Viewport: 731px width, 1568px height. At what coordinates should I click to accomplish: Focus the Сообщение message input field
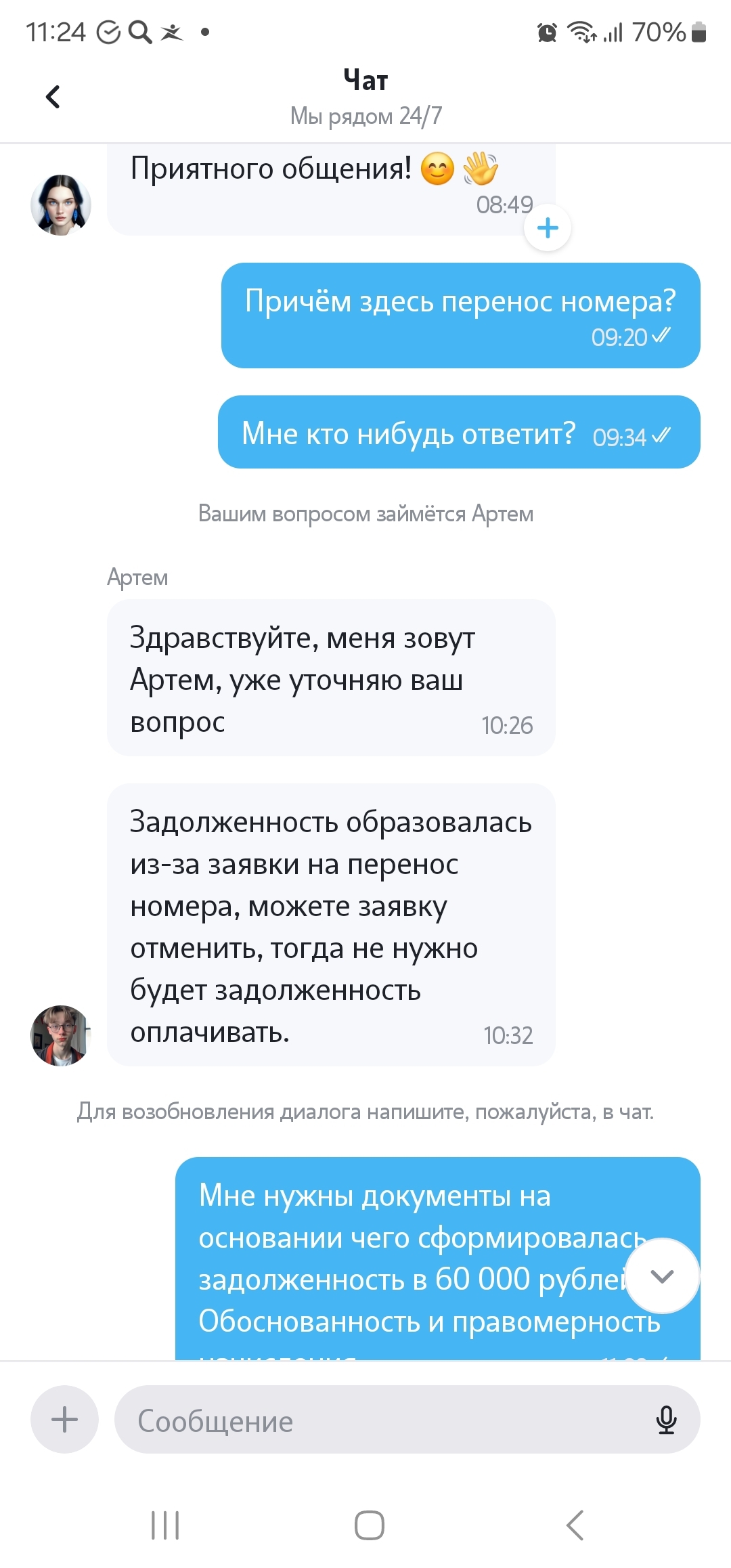click(x=379, y=1420)
